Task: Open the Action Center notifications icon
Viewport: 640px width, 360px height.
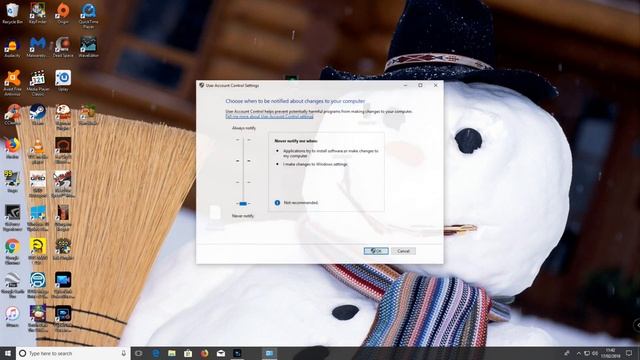Action: [x=629, y=353]
